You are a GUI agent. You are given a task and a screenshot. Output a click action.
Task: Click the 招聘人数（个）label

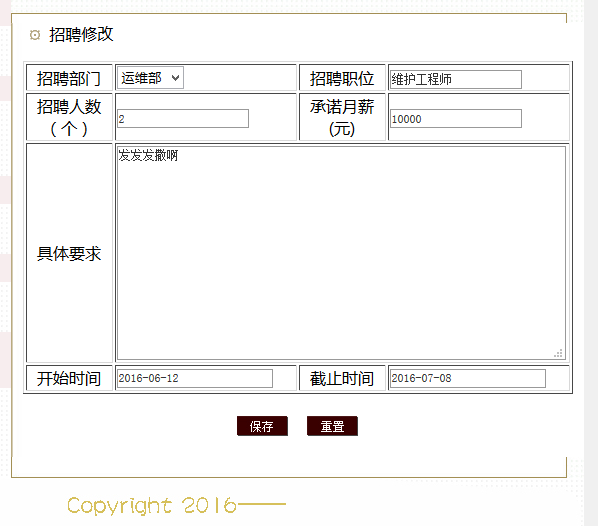point(69,117)
